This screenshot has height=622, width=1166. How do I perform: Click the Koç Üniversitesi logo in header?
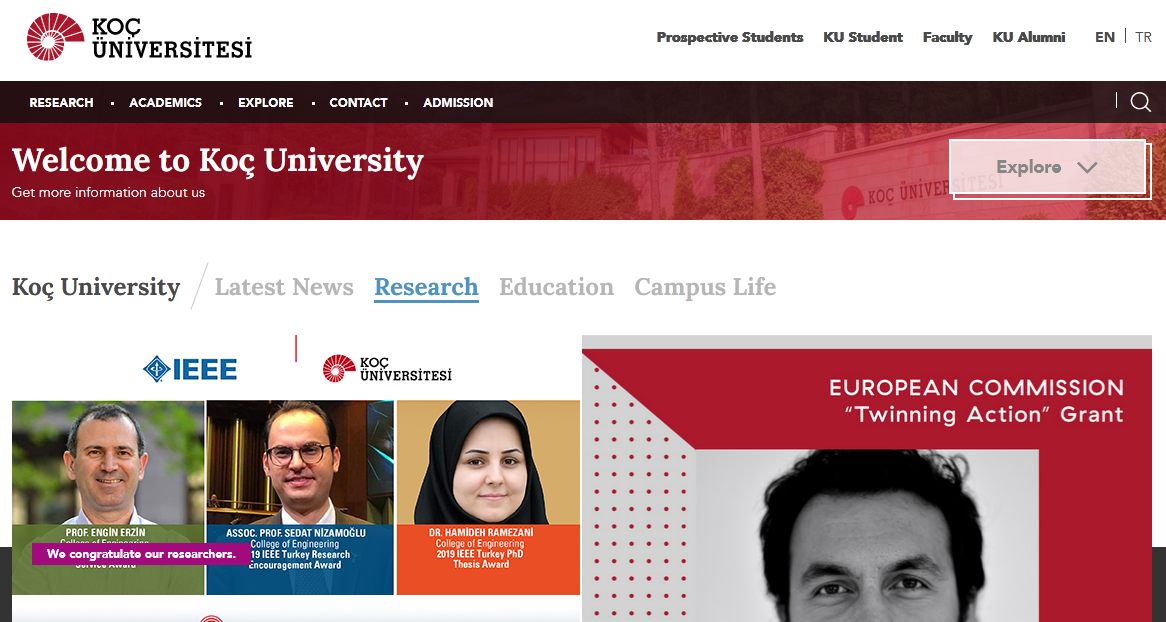tap(139, 37)
